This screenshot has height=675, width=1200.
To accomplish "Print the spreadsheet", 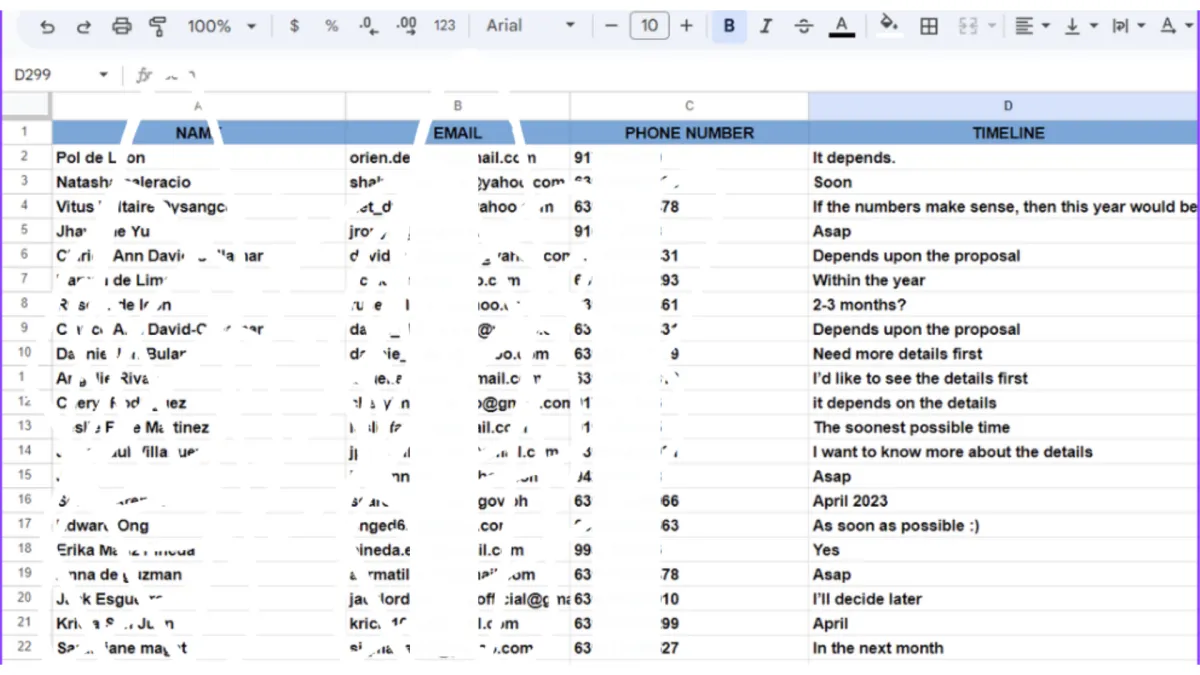I will click(121, 26).
